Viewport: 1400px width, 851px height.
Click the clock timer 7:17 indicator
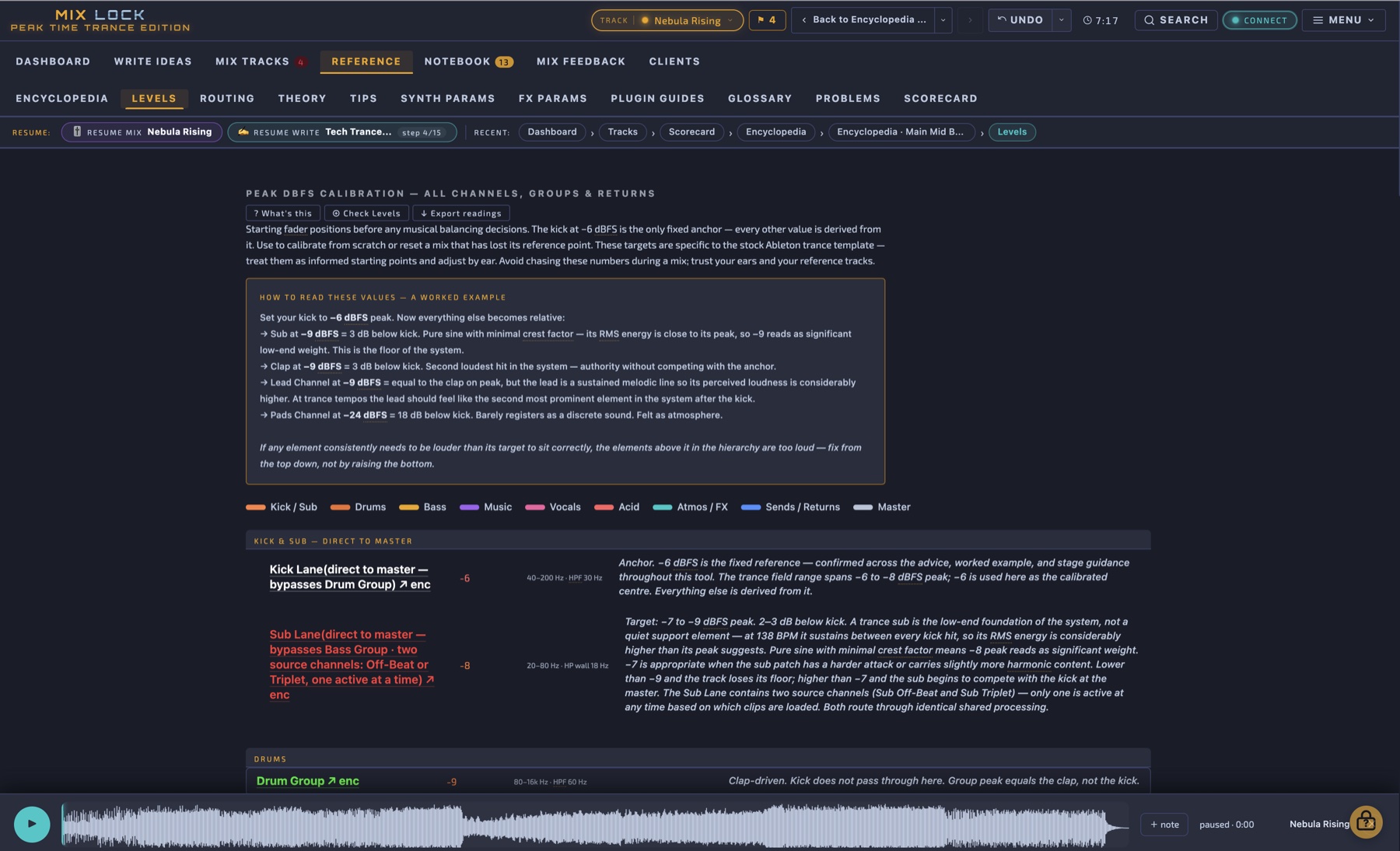1101,20
